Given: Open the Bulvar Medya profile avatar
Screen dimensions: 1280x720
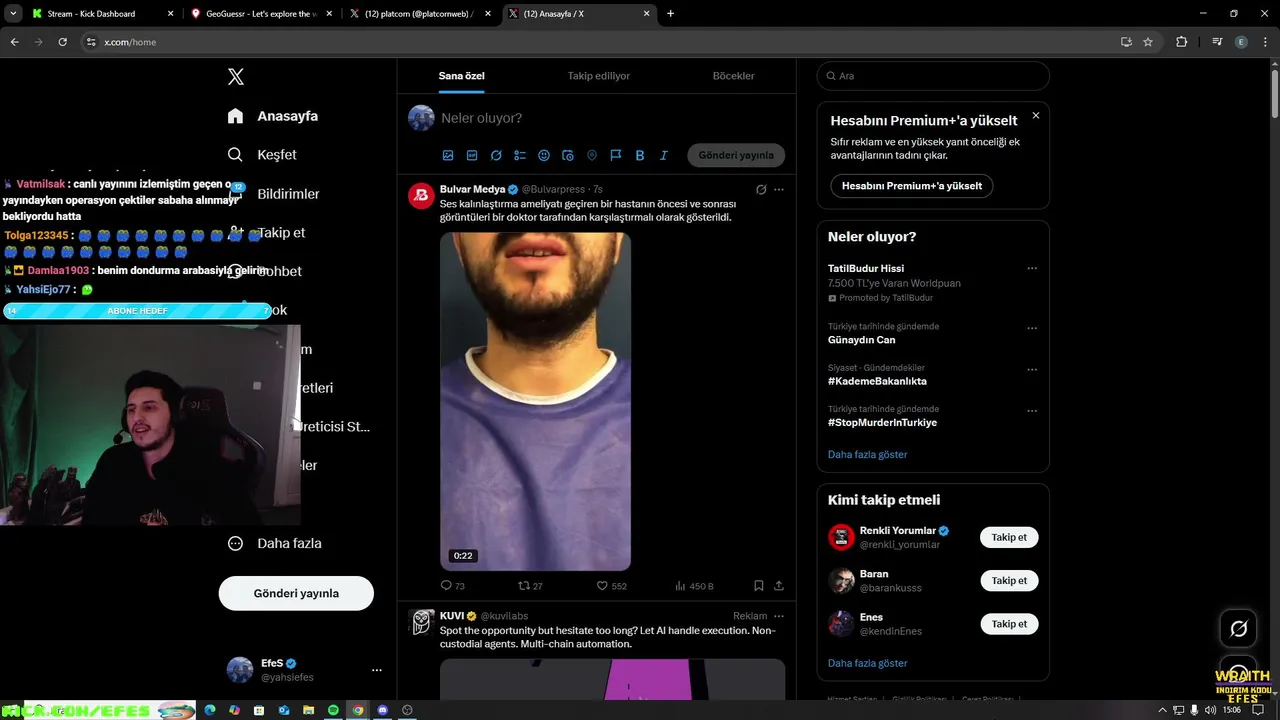Looking at the screenshot, I should point(421,195).
